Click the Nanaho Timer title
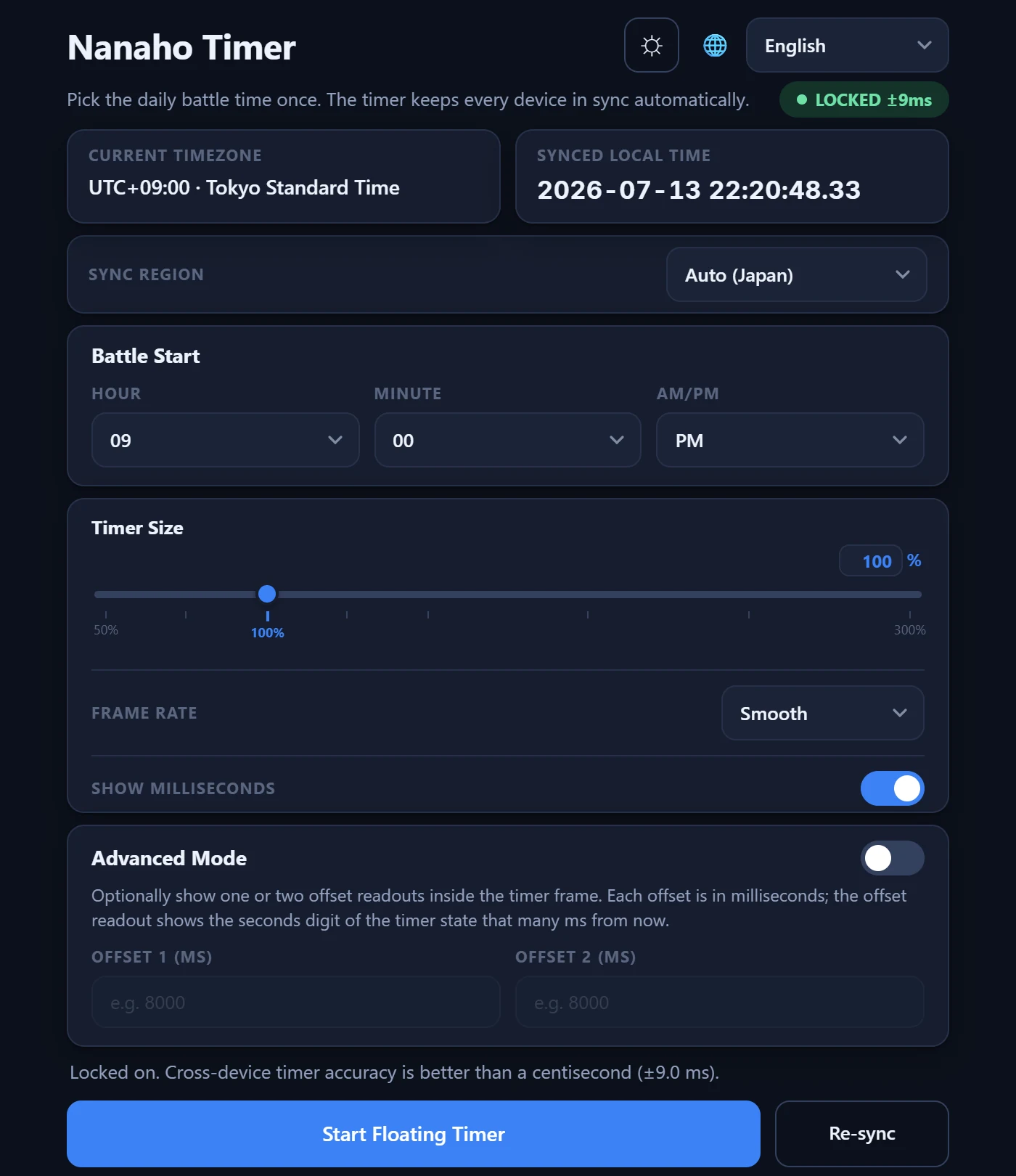The image size is (1016, 1176). 181,48
